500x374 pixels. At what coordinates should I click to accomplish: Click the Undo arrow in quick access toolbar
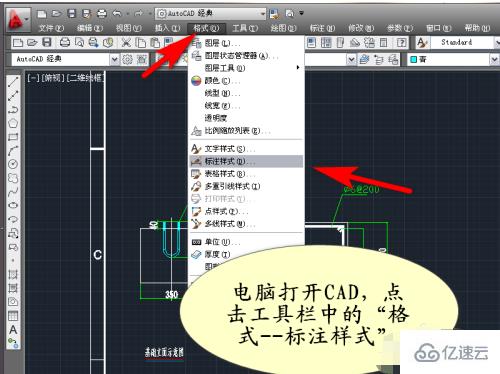pos(117,14)
